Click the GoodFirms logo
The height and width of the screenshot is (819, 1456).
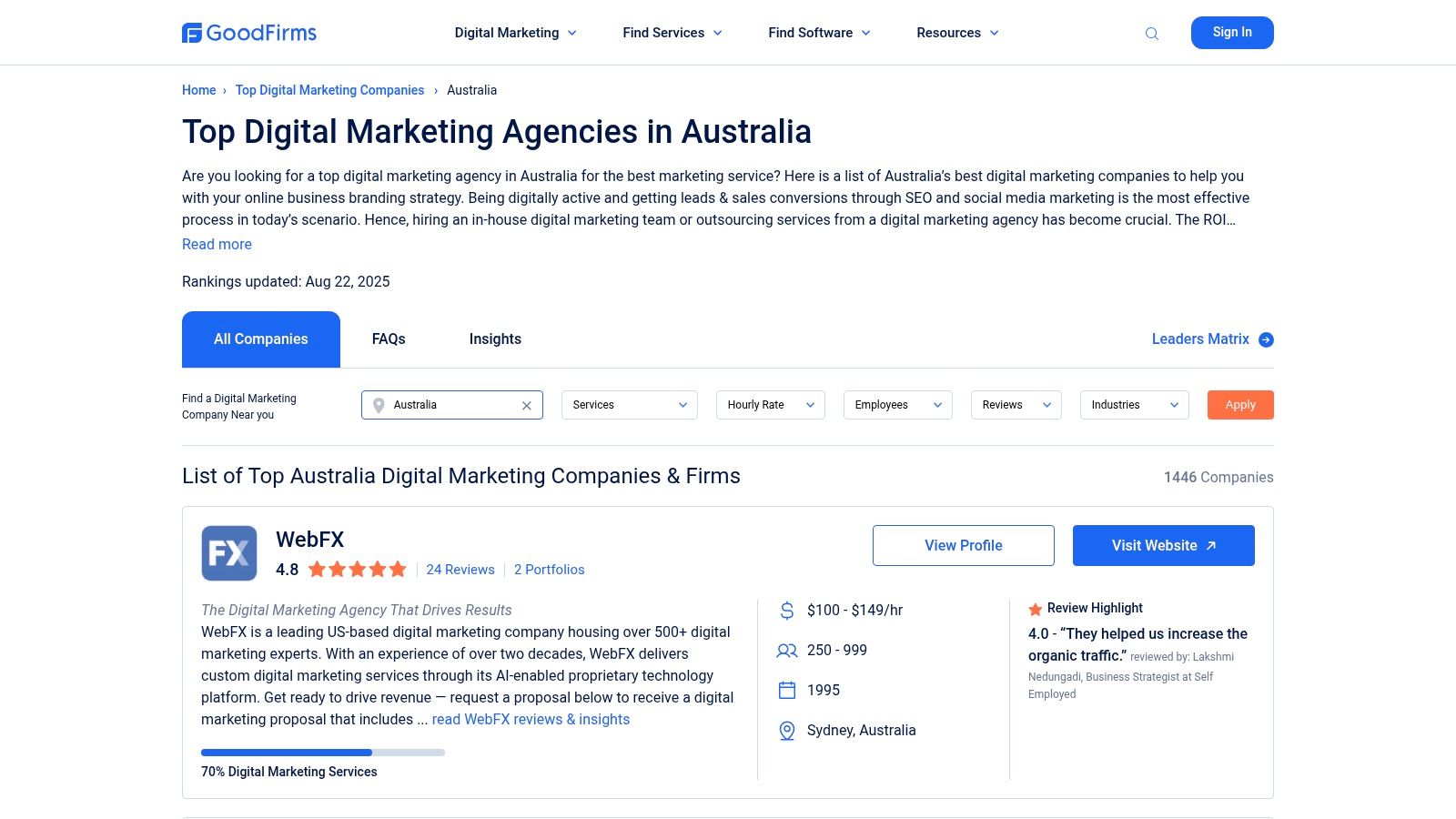pyautogui.click(x=249, y=33)
